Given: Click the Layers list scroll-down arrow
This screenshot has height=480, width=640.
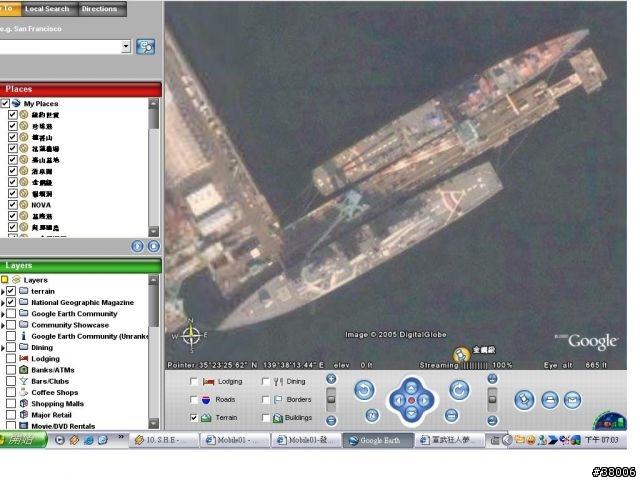Looking at the screenshot, I should 153,424.
